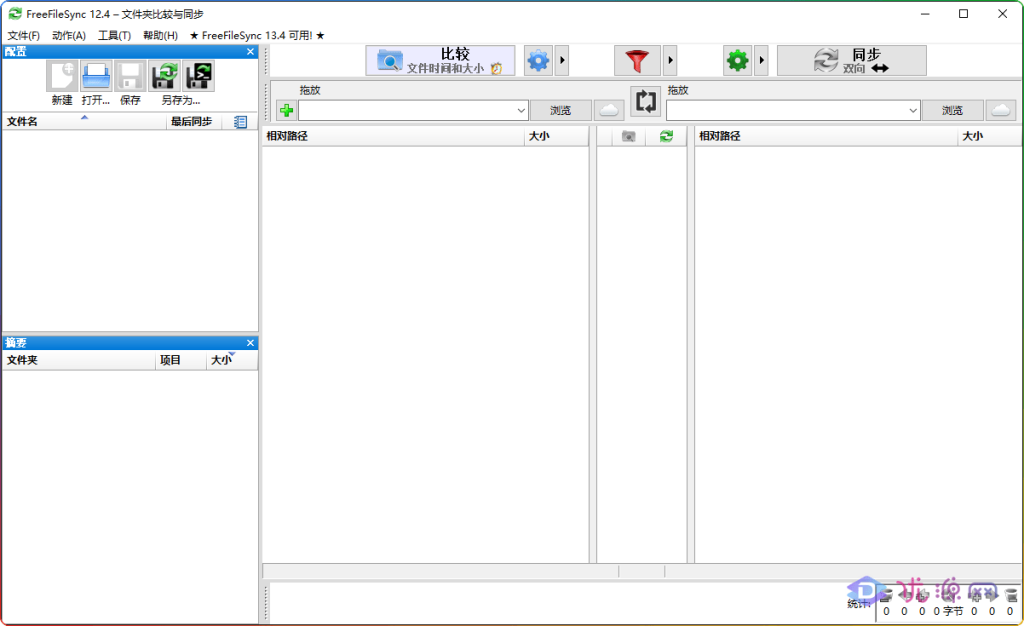Click left grid 相对路径 column header
Viewport: 1024px width, 626px height.
point(393,136)
